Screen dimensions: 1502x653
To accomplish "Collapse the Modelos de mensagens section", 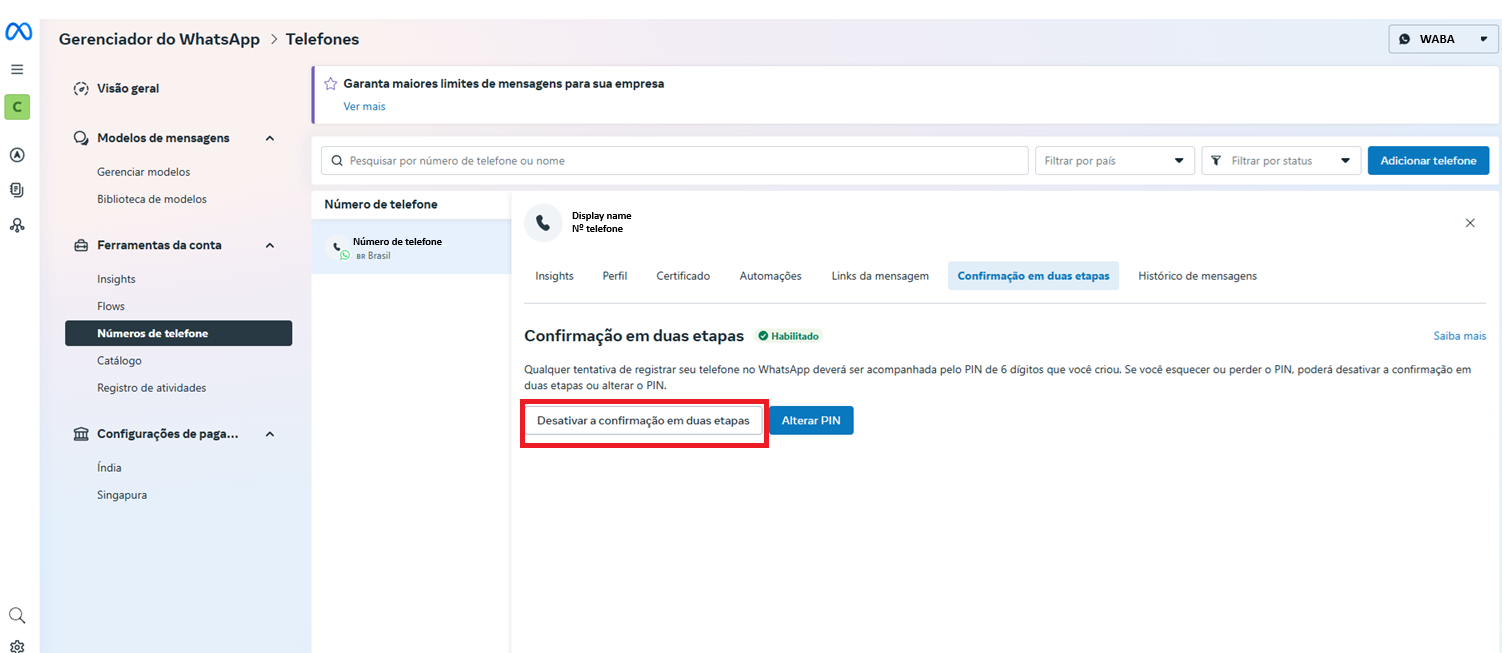I will 270,138.
